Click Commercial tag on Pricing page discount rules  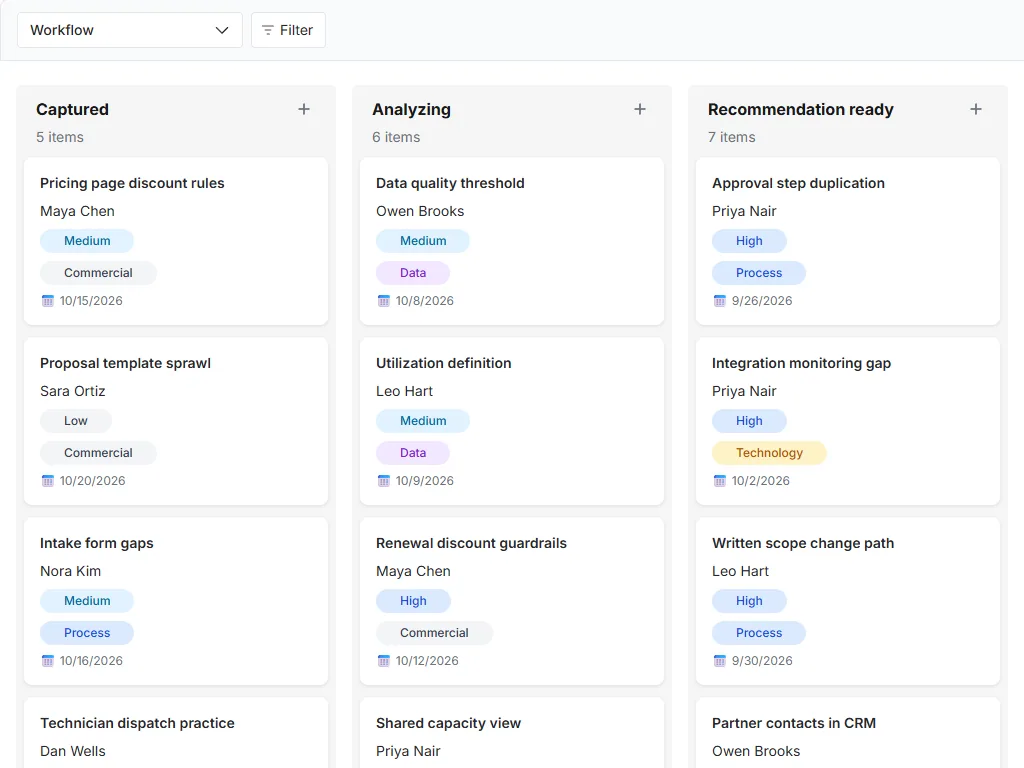98,273
